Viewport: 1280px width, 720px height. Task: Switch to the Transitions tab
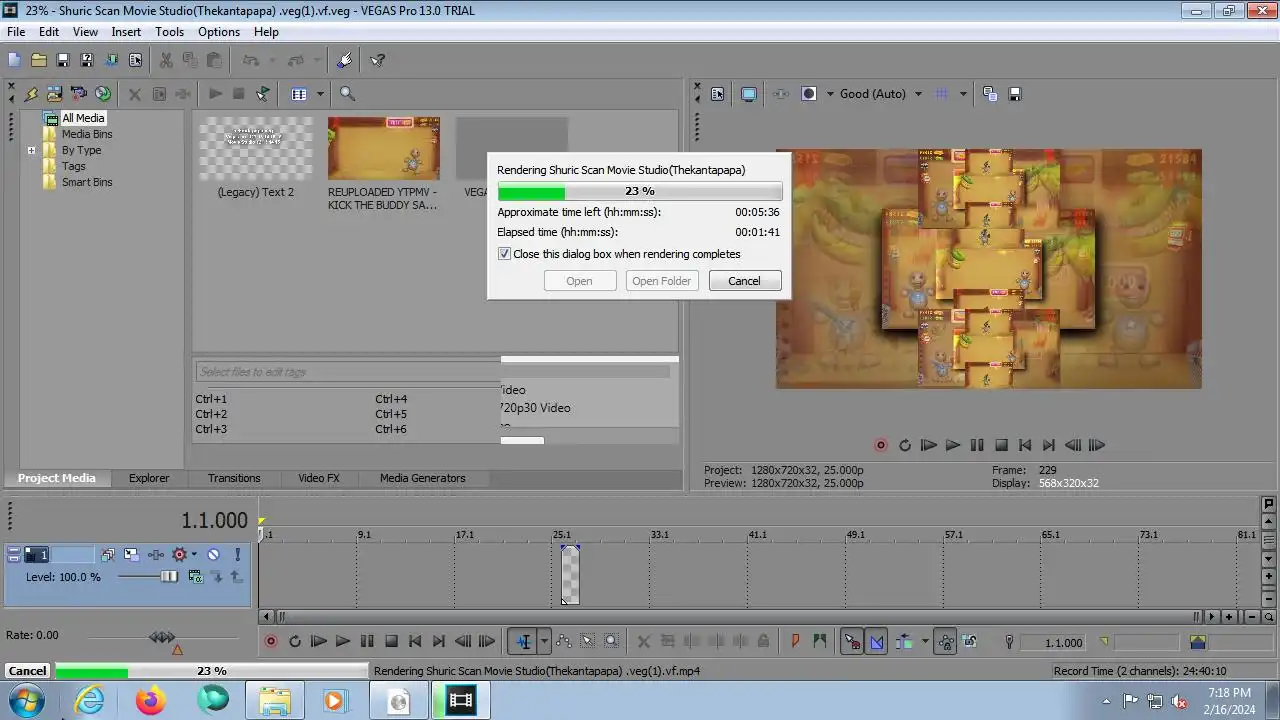click(x=234, y=478)
